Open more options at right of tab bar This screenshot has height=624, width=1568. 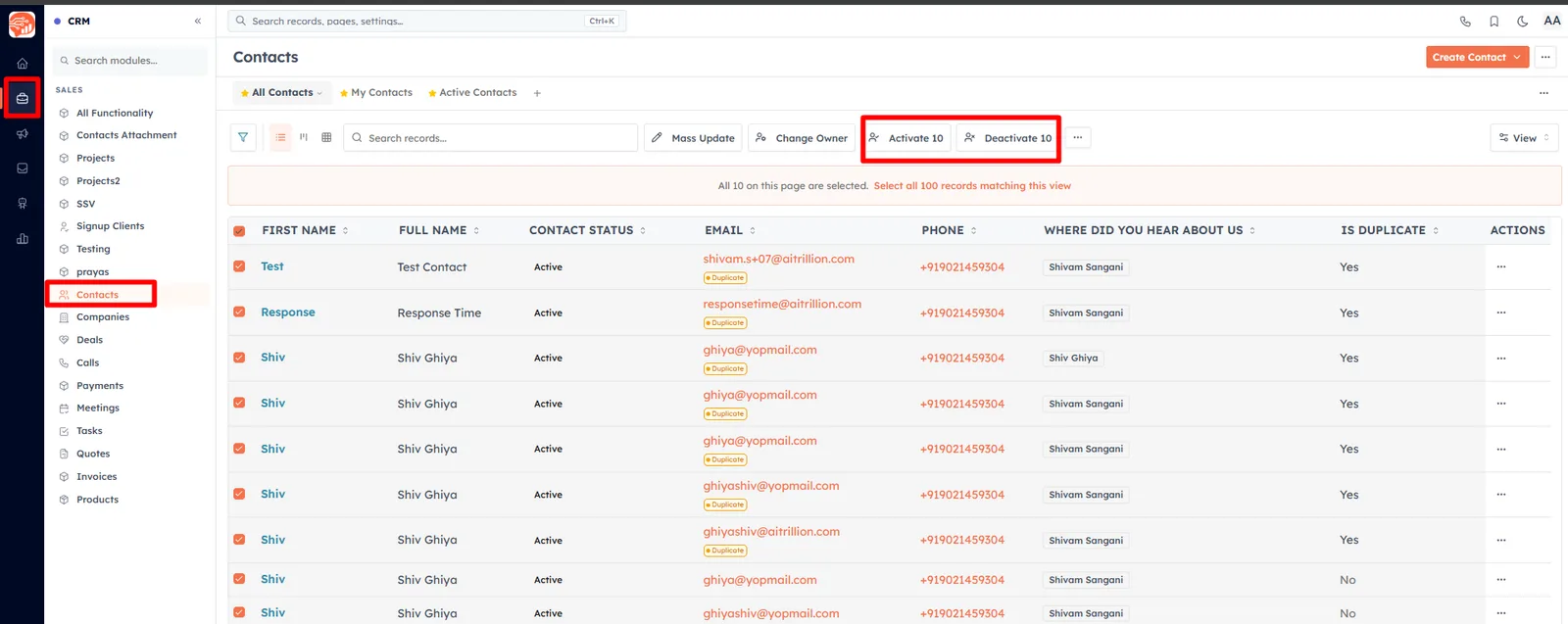1543,93
